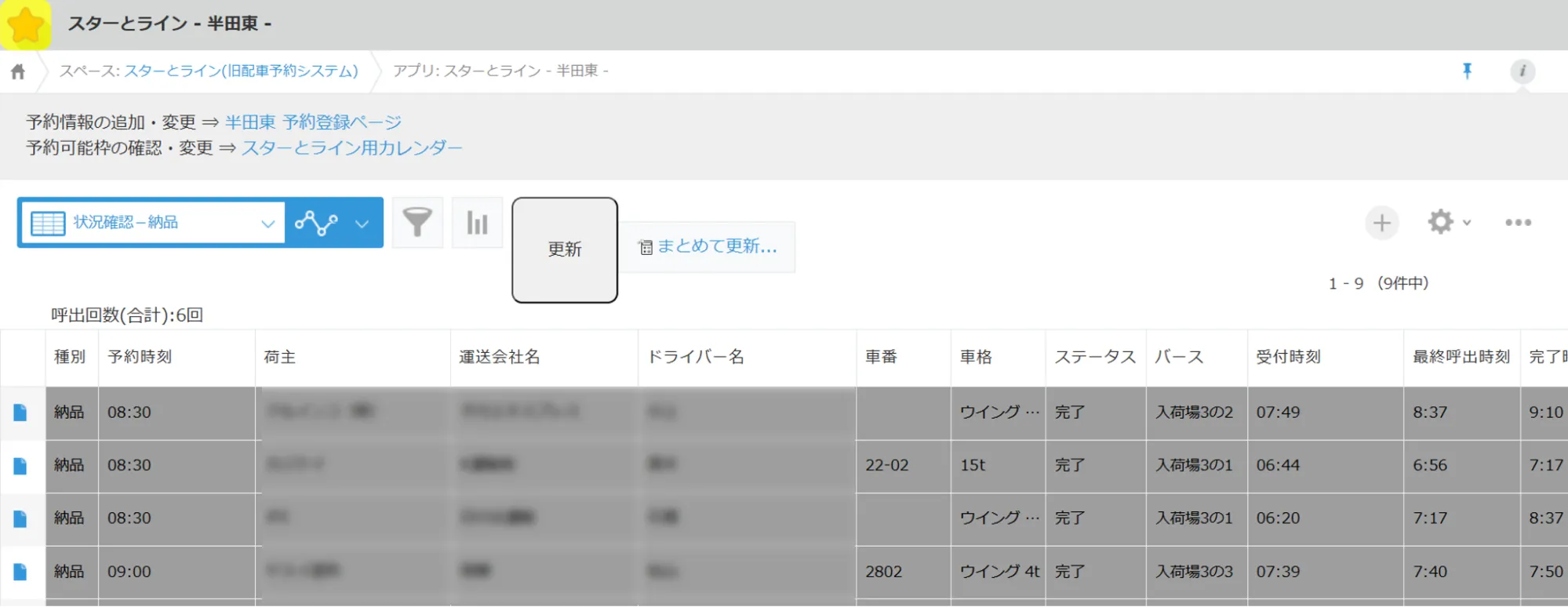Screen dimensions: 1568x607
Task: Open the app info icon
Action: (x=1522, y=71)
